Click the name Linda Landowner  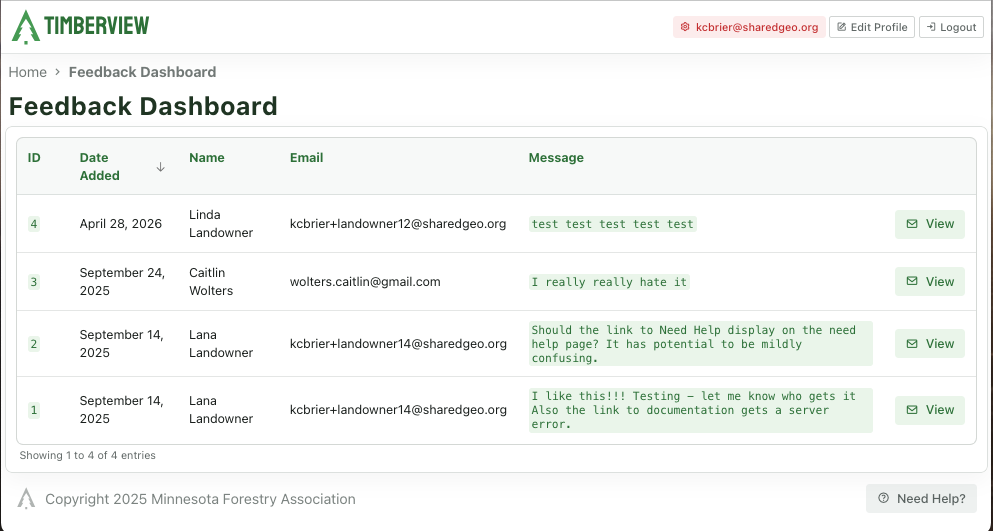tap(221, 224)
